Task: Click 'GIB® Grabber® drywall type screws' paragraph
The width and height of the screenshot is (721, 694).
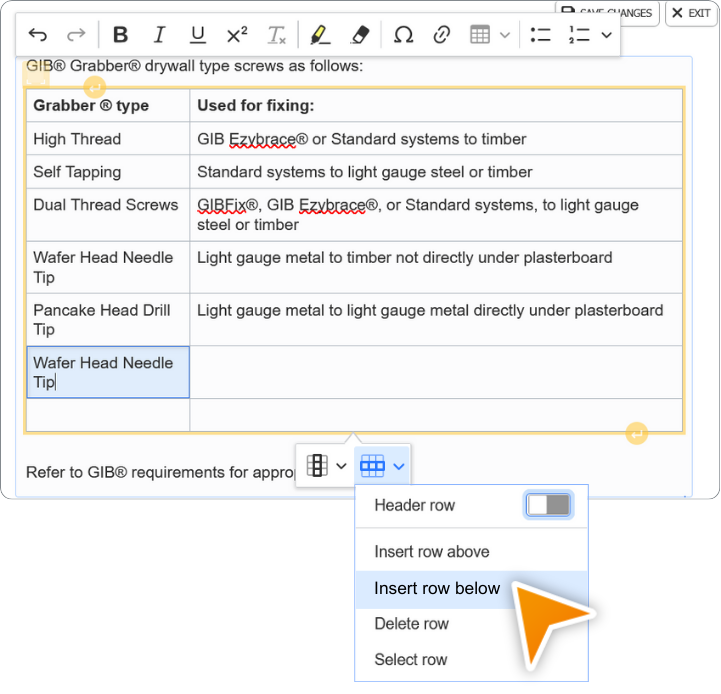Action: (x=195, y=66)
